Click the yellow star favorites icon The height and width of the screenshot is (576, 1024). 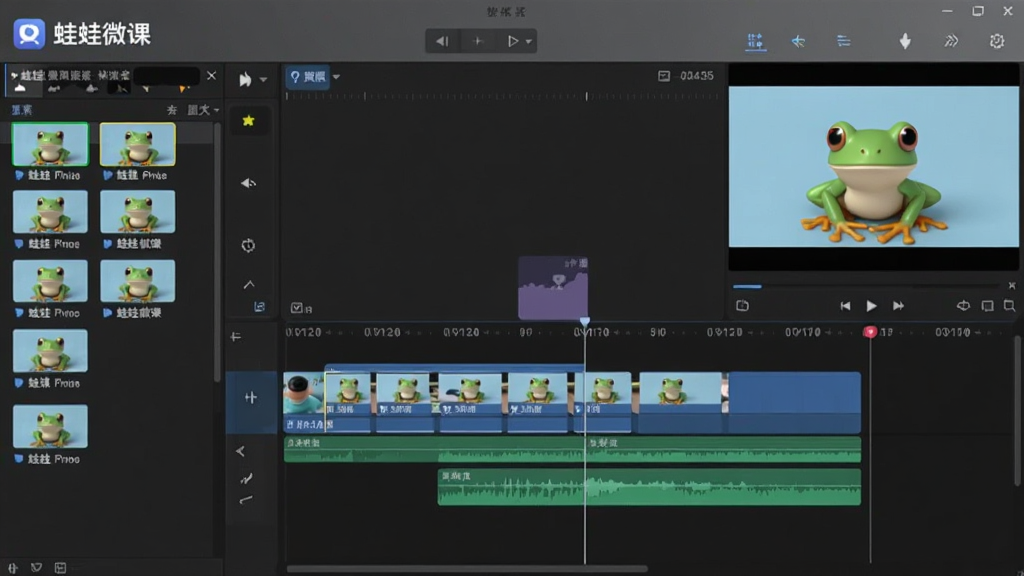pos(248,120)
